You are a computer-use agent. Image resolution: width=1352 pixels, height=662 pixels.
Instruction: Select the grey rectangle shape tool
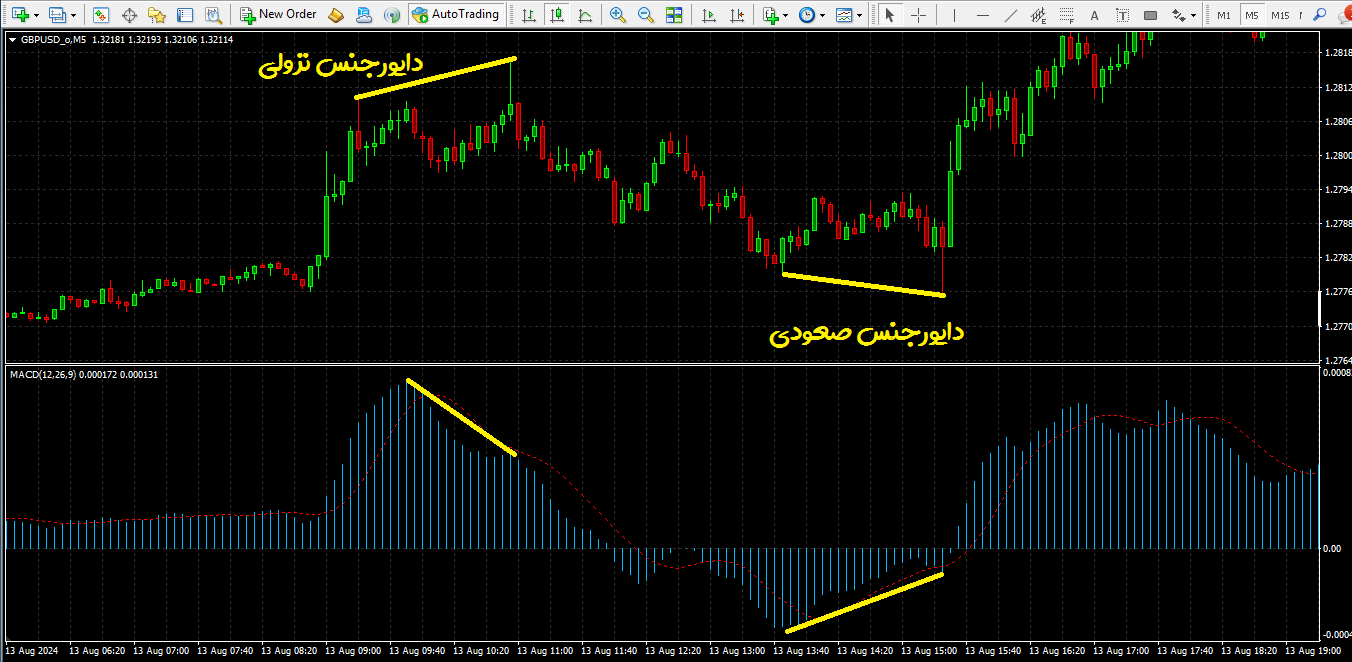pyautogui.click(x=1150, y=15)
